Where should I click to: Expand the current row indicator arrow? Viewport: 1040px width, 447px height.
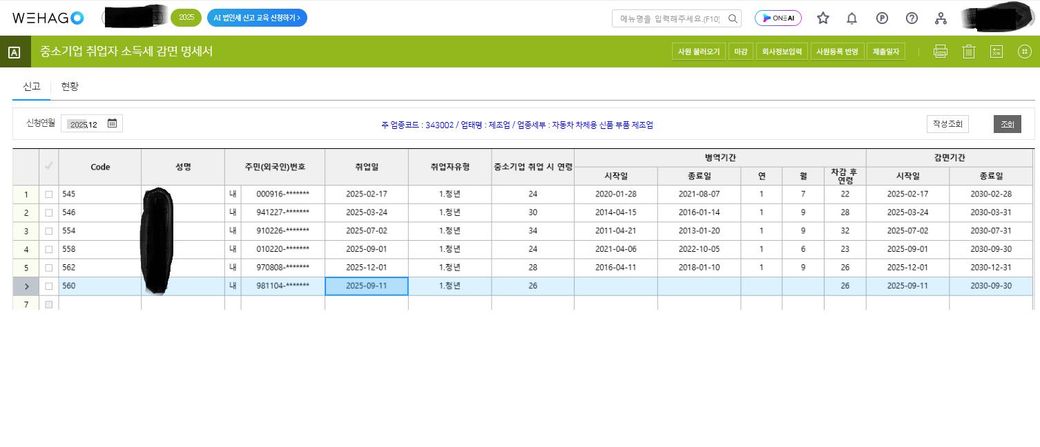click(x=26, y=286)
